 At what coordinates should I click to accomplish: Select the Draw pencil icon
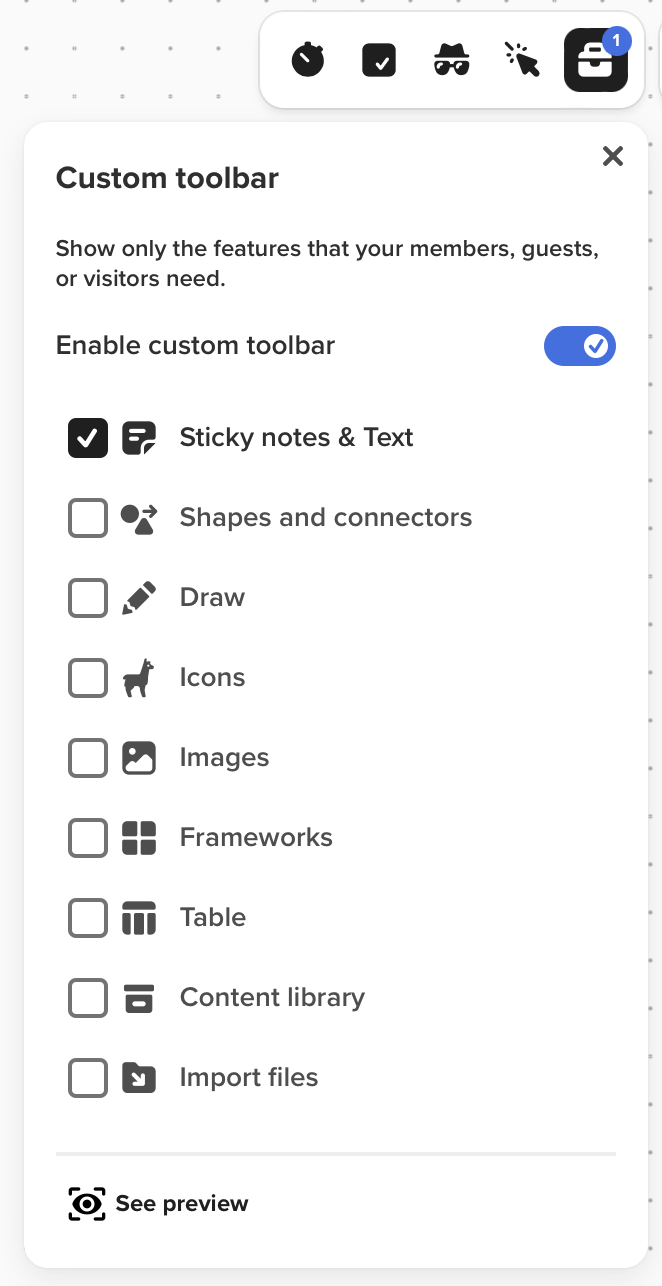click(140, 597)
